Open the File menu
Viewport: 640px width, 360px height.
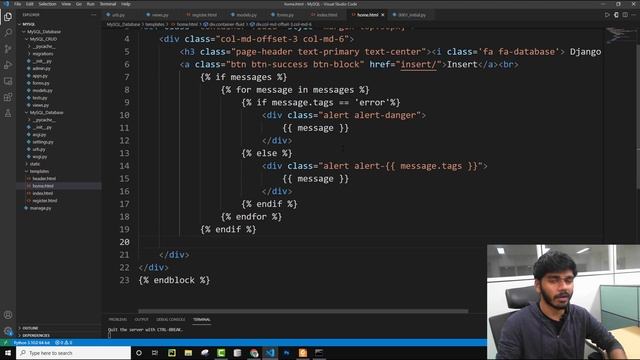coord(18,4)
